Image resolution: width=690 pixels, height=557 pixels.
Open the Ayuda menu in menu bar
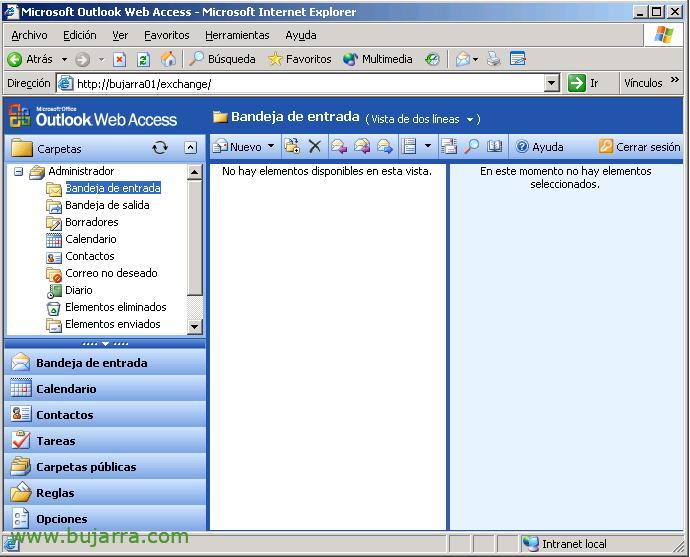301,35
